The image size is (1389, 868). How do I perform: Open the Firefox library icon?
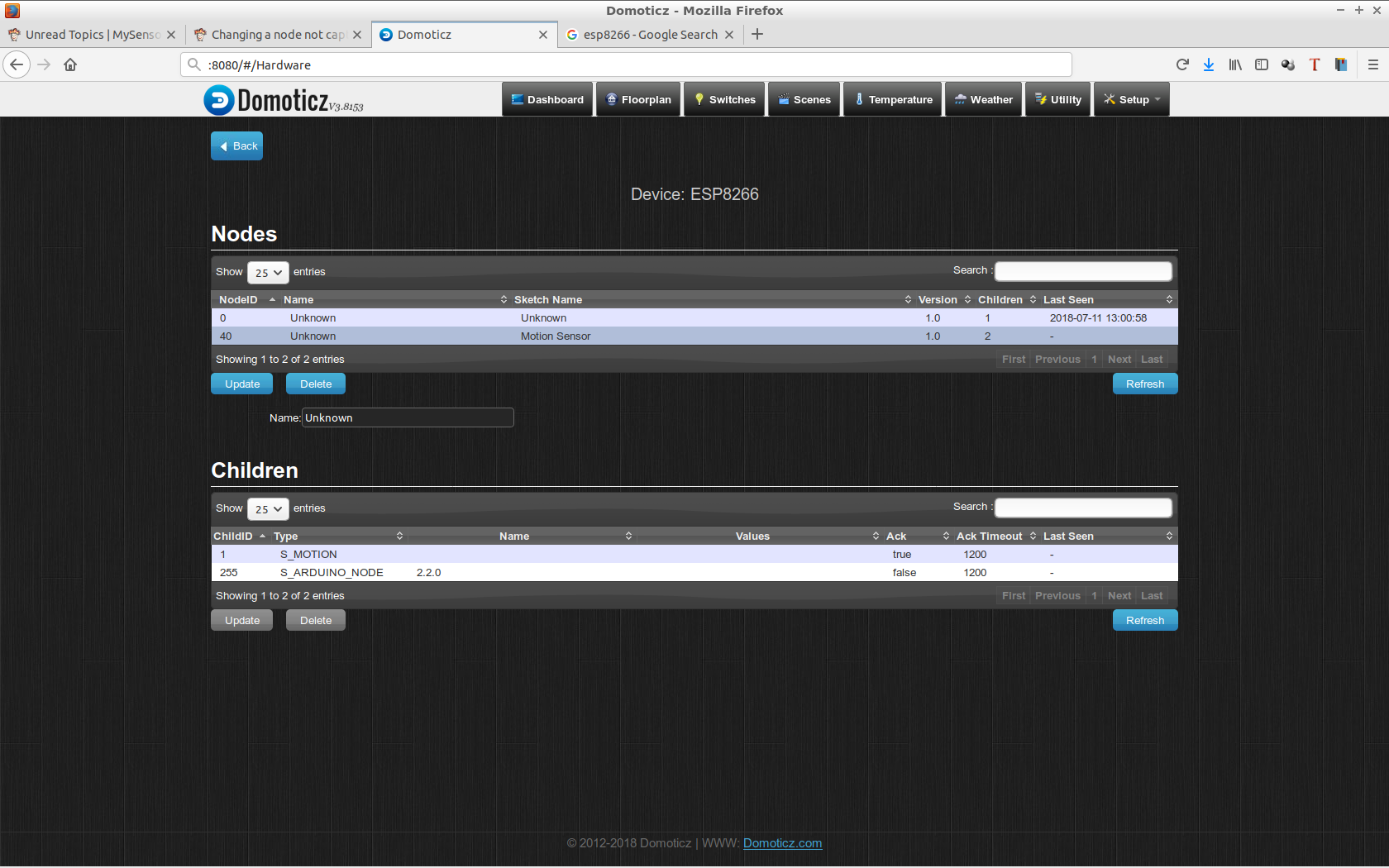(1235, 64)
